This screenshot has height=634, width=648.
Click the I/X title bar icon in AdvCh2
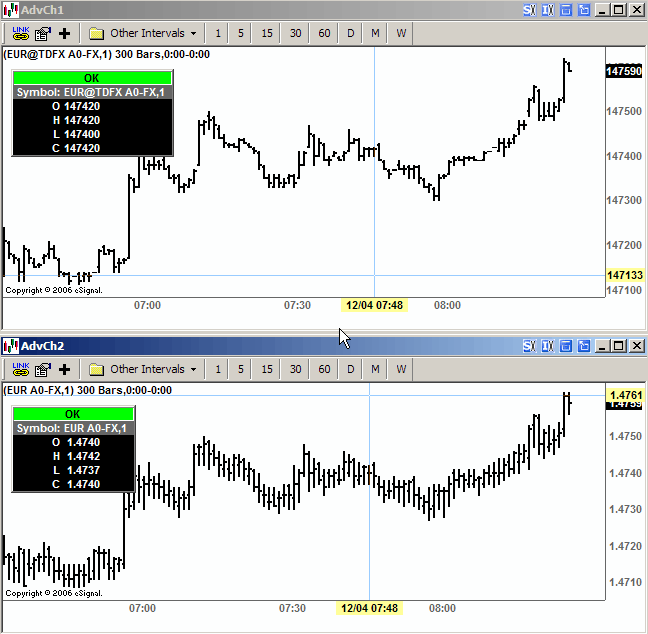548,346
